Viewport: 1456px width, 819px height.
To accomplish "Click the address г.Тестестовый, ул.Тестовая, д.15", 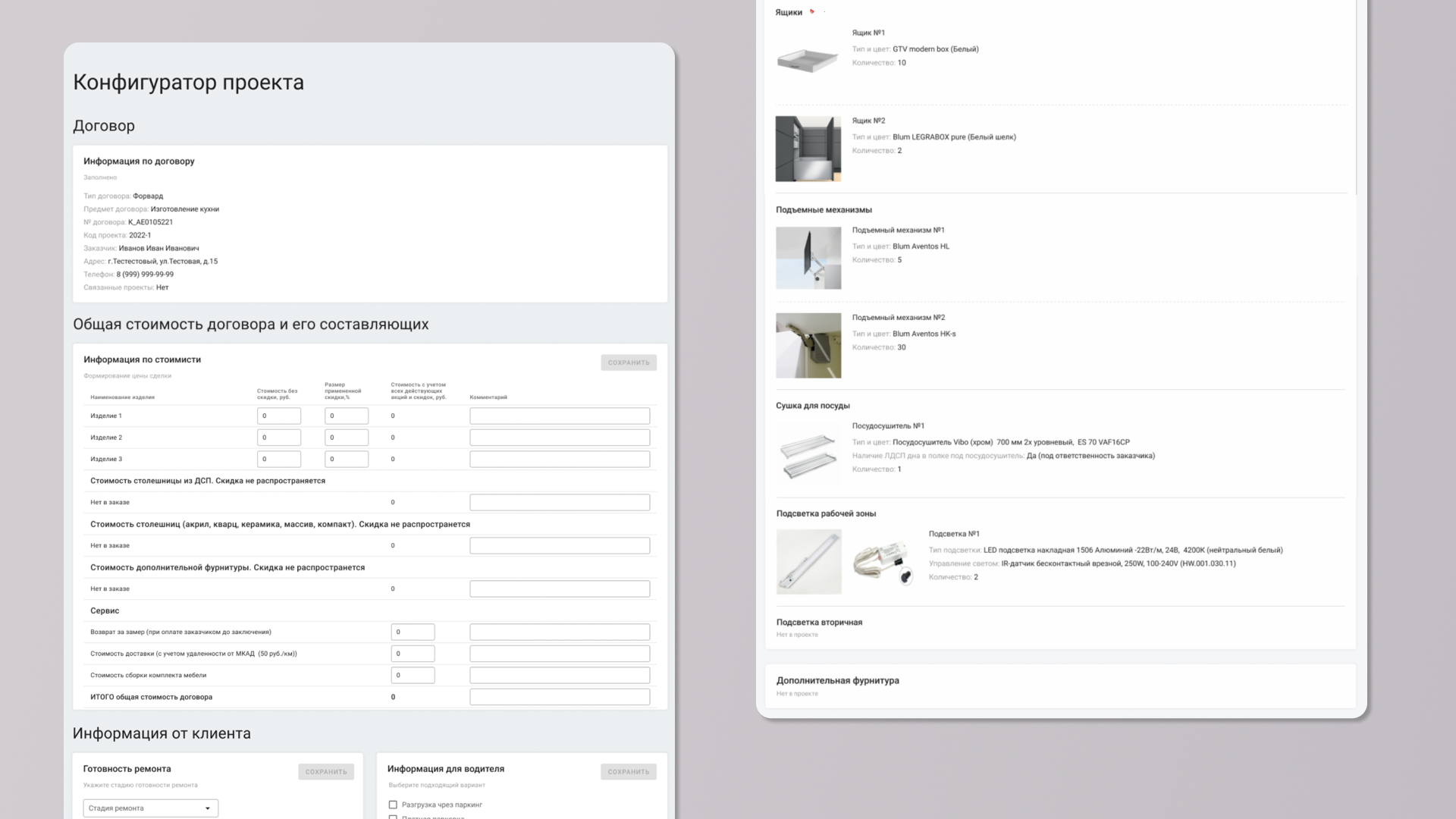I will tap(163, 262).
